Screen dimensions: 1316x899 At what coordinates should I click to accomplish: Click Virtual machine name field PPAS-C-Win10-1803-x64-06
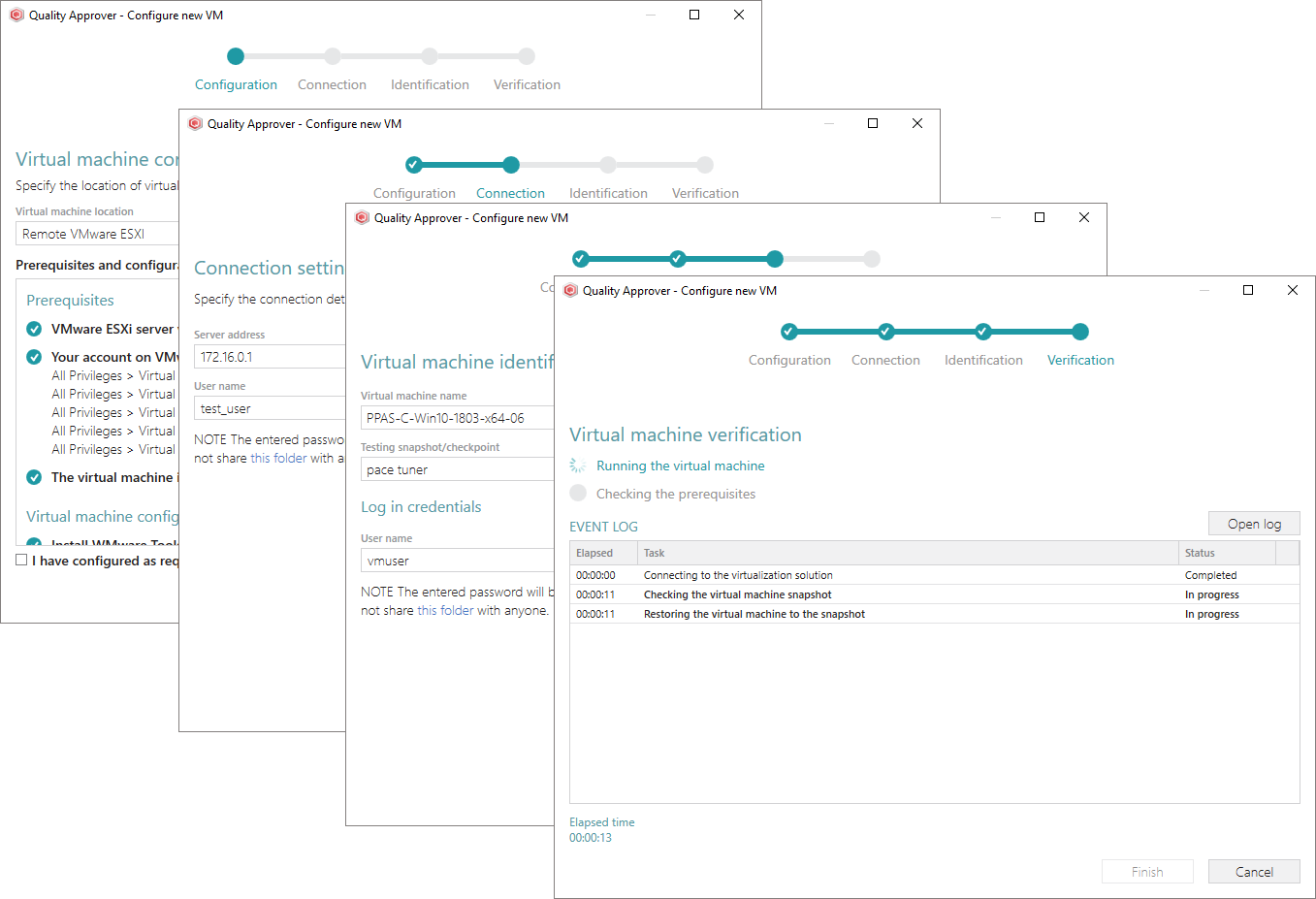tap(457, 418)
